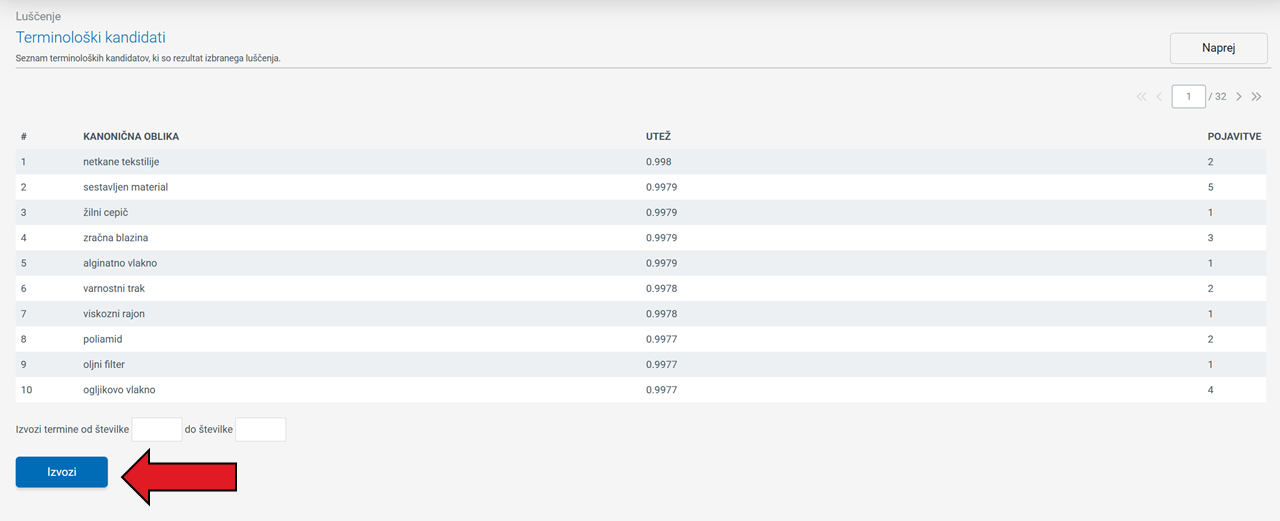Click the 'Kanonična oblika' column header
Image resolution: width=1280 pixels, height=521 pixels.
click(x=131, y=136)
